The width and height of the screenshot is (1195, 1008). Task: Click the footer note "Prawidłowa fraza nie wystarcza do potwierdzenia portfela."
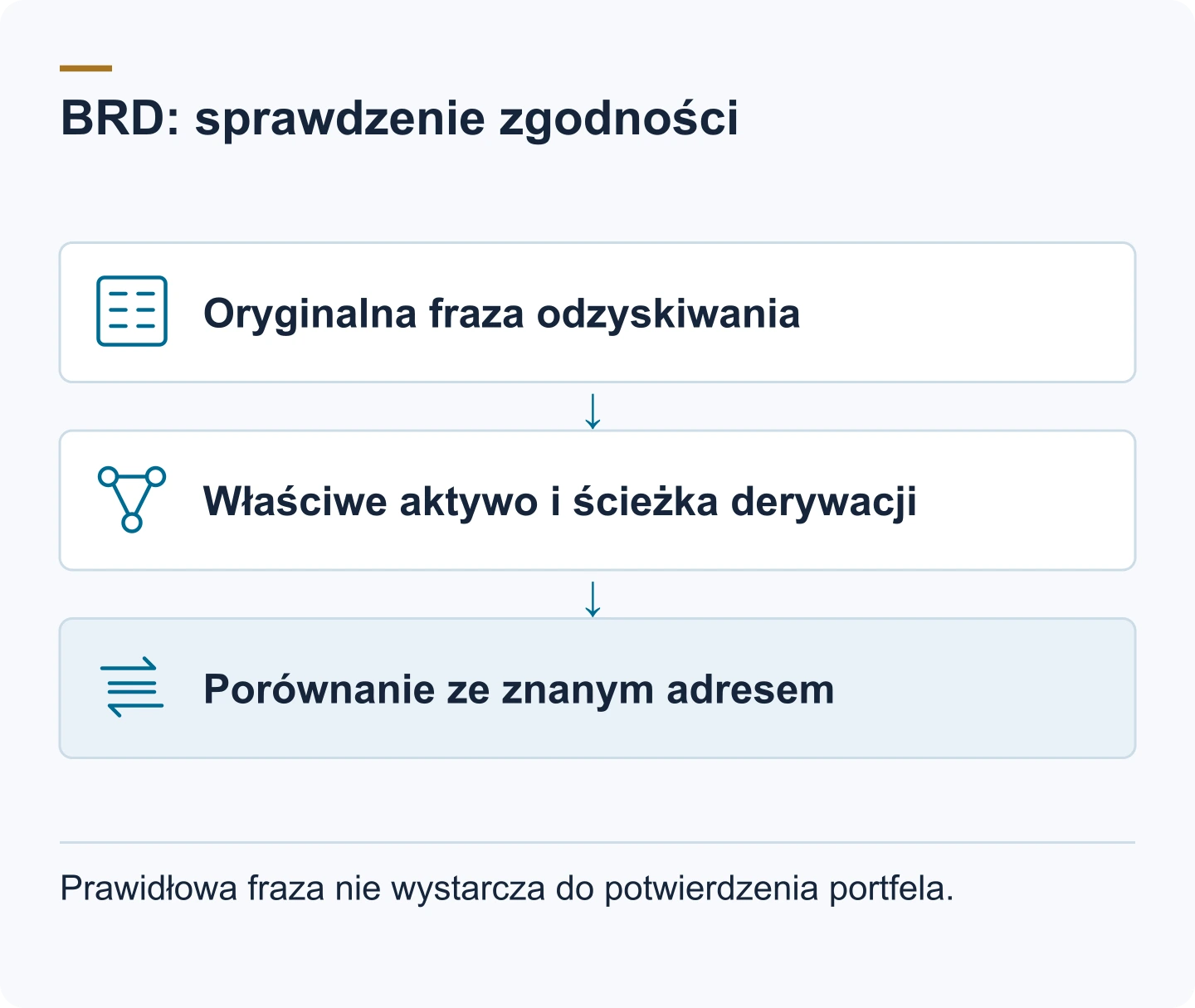pos(507,889)
